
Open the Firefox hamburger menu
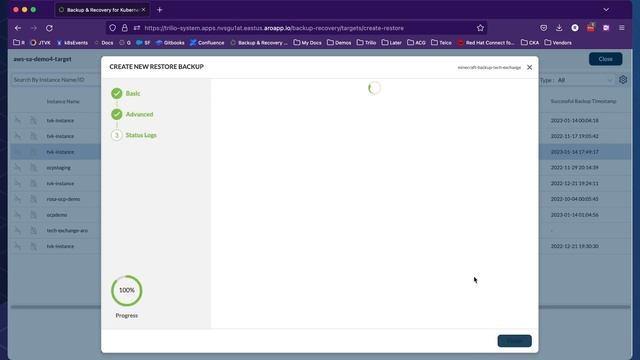coord(622,28)
